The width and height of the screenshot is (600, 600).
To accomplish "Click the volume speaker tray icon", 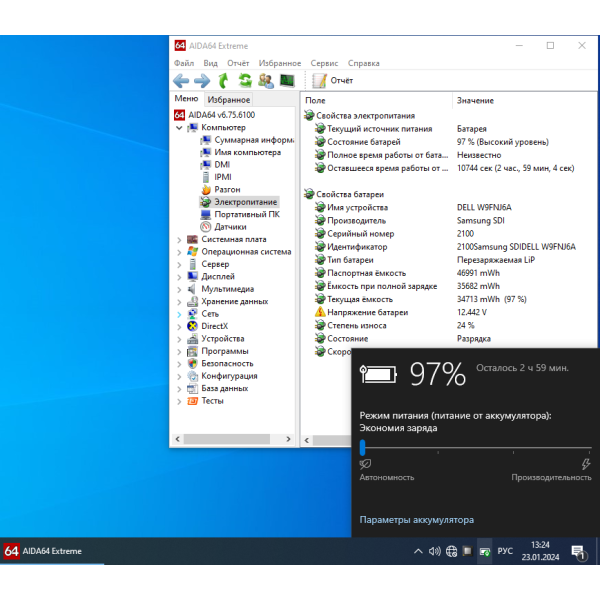I will (434, 551).
